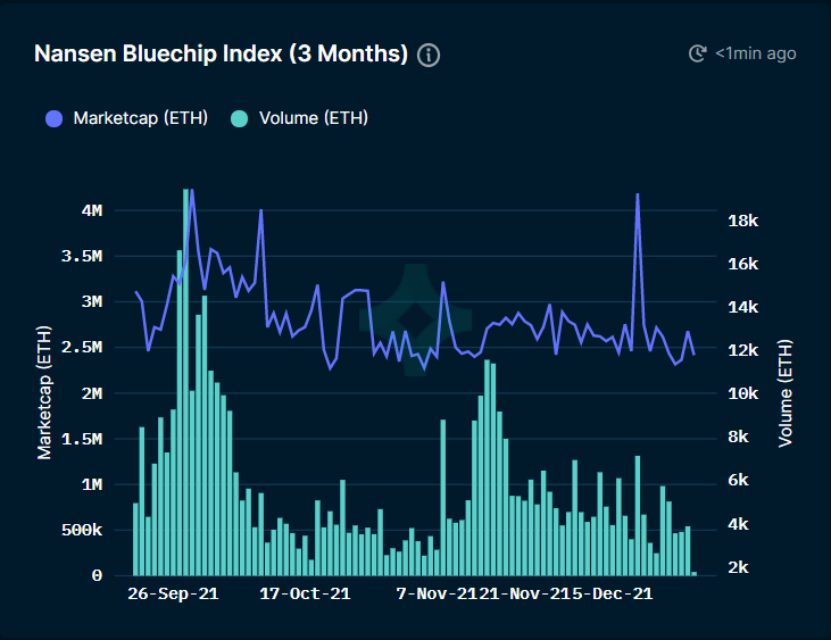Click the '6k' volume axis label

point(738,481)
